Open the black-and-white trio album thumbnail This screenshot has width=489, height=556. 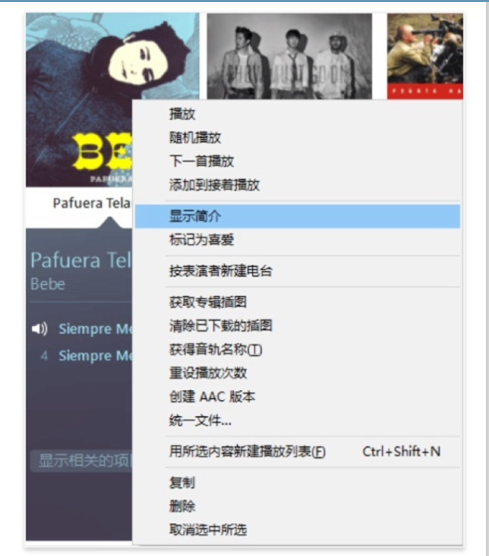point(289,56)
